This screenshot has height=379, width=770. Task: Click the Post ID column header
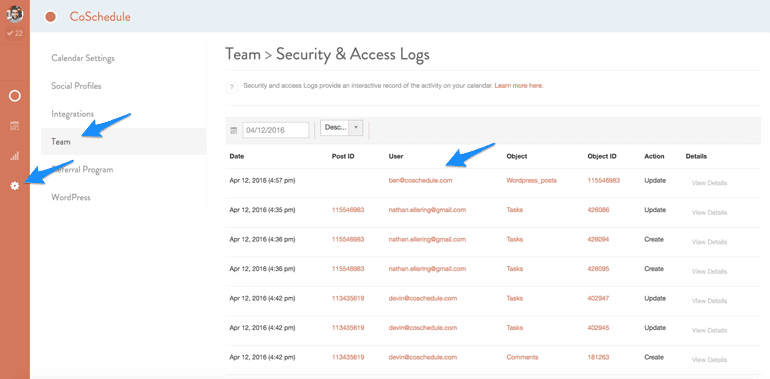pos(343,157)
